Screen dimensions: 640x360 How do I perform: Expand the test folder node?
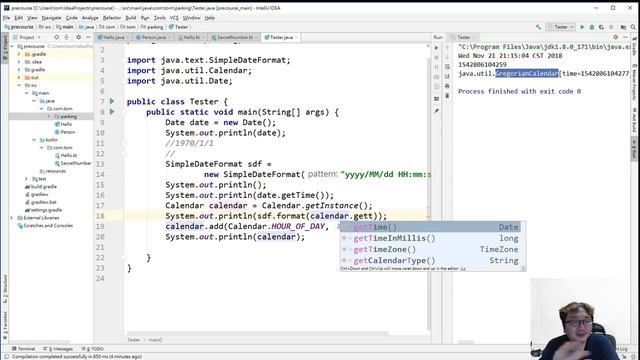pos(27,179)
